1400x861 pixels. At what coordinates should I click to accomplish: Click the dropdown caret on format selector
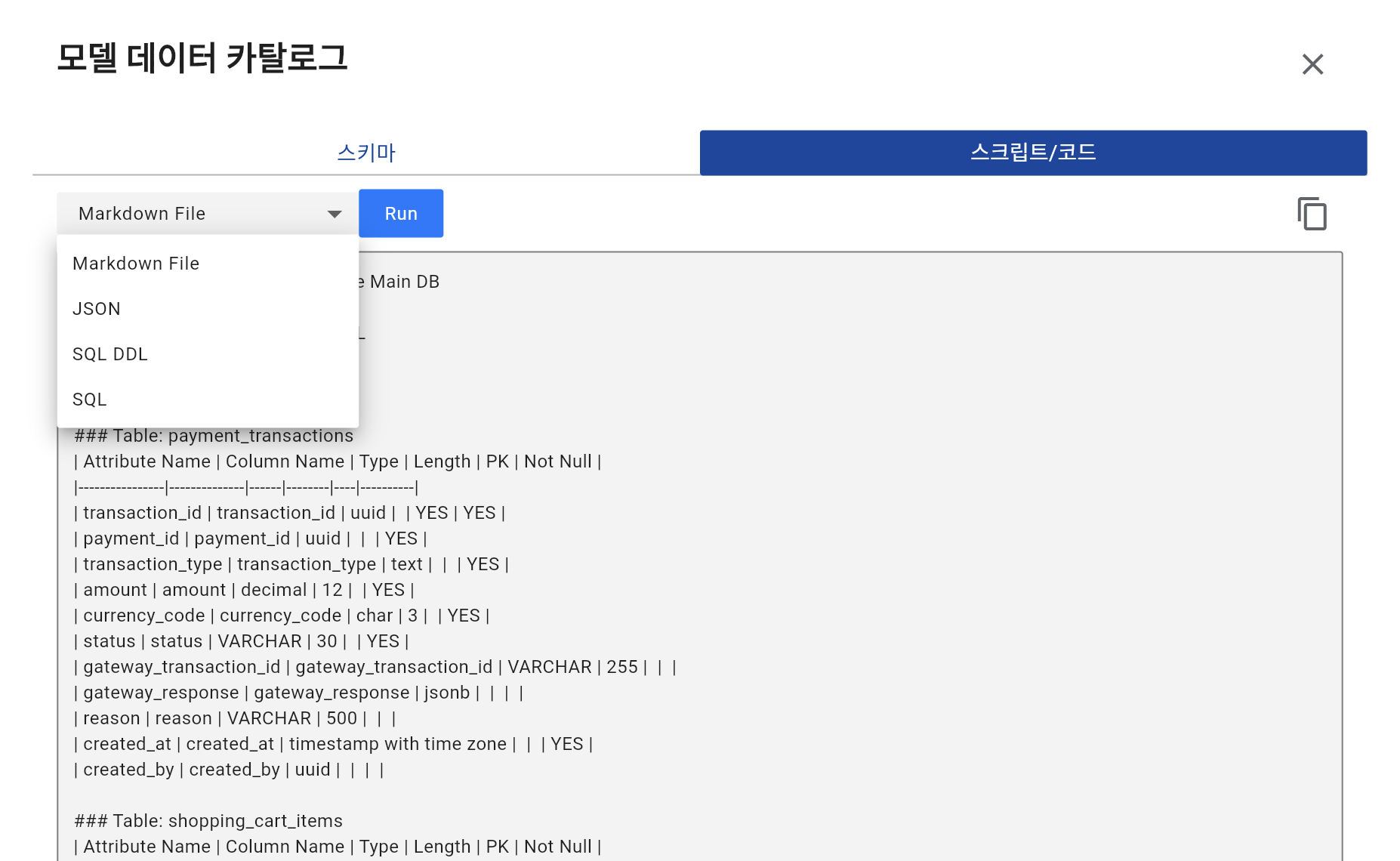click(335, 214)
